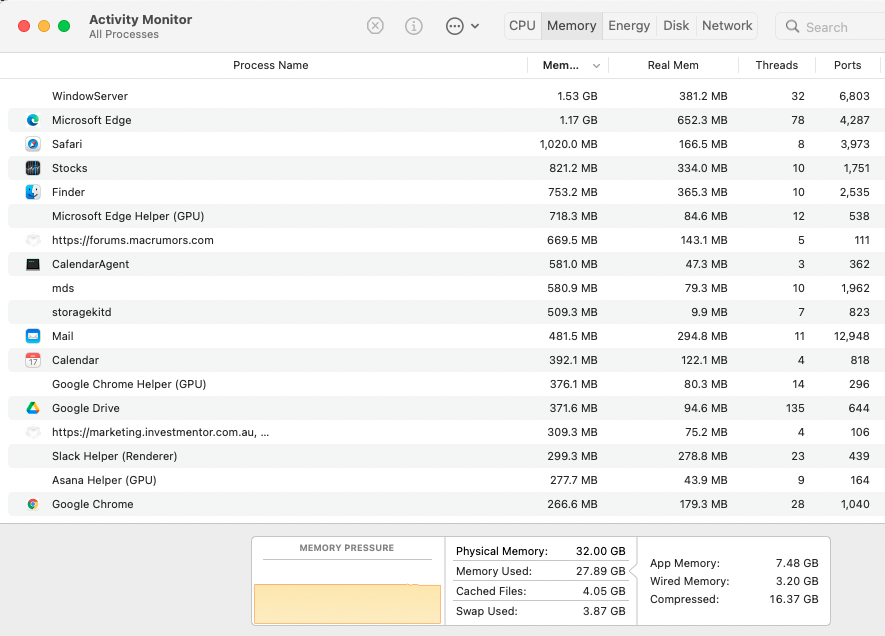Click into the Search field

click(x=830, y=27)
